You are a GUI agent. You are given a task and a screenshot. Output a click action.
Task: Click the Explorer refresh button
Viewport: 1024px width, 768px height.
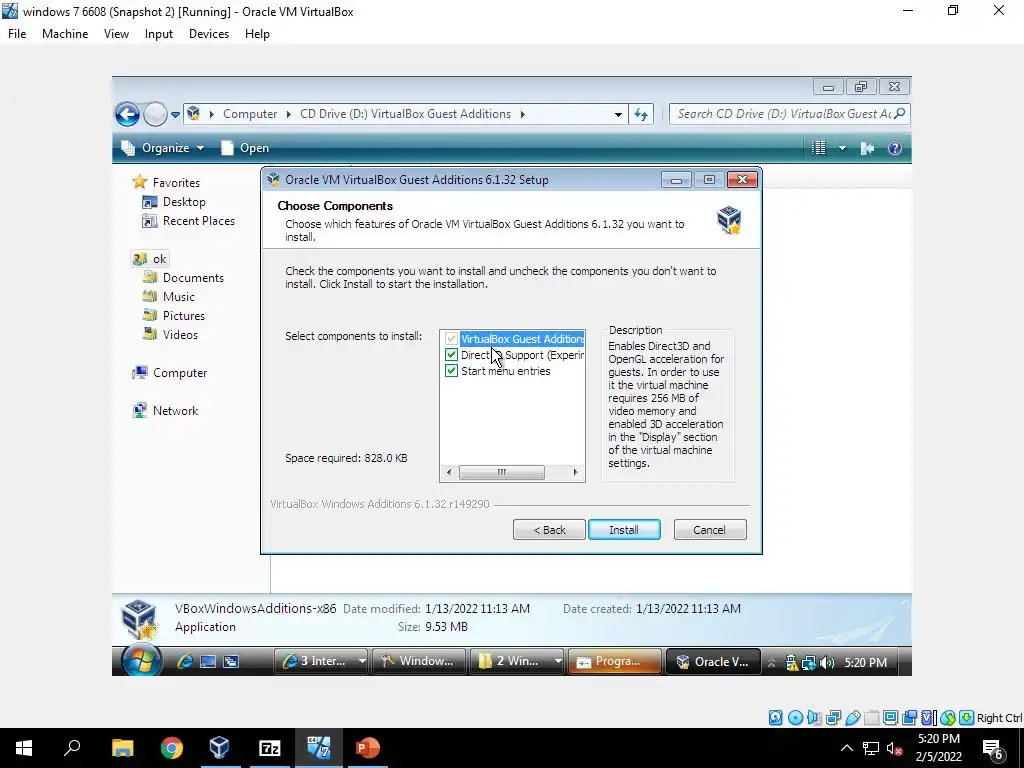(641, 114)
